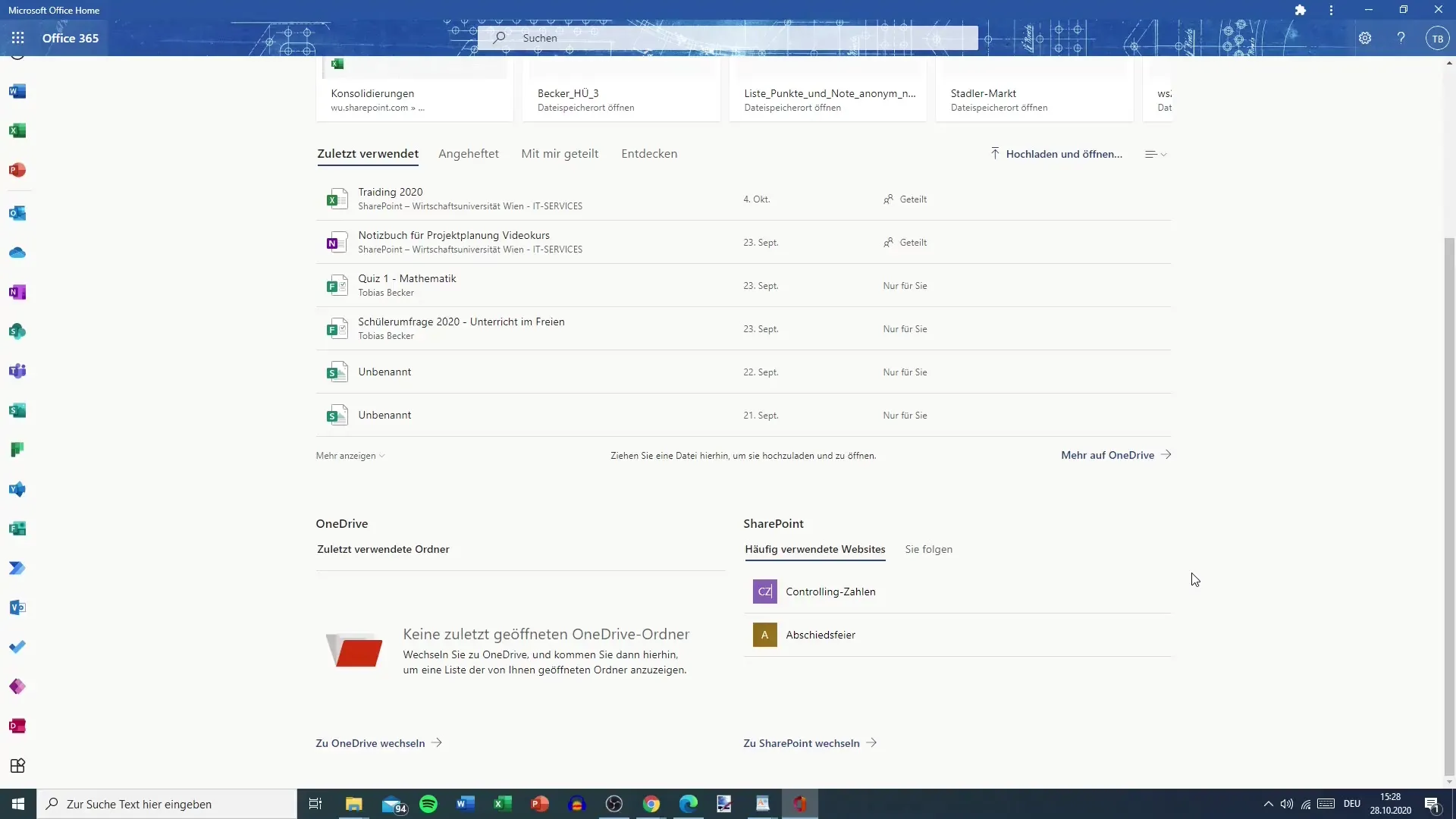Open Power Apps from the app rail
Screen dimensions: 1456x819
(x=17, y=686)
